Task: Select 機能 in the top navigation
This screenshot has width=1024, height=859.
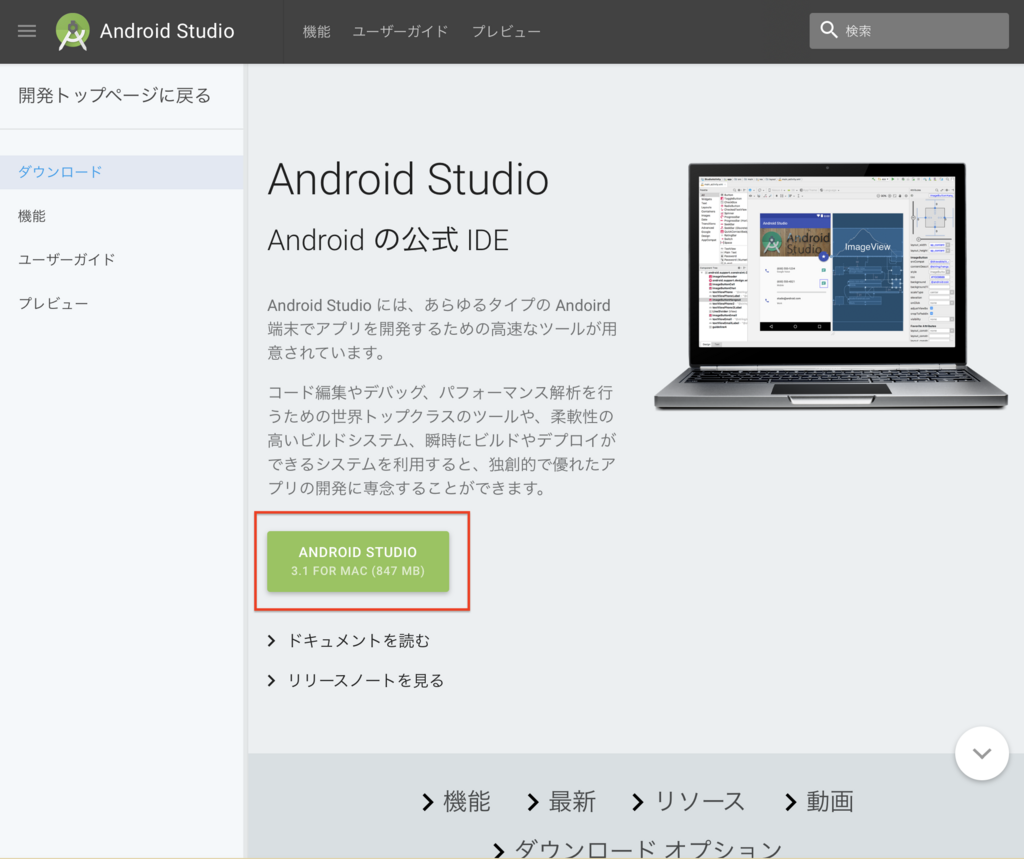Action: coord(316,31)
